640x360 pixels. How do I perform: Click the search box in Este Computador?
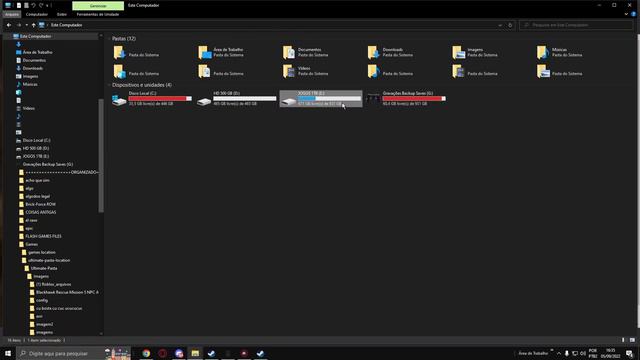[576, 25]
